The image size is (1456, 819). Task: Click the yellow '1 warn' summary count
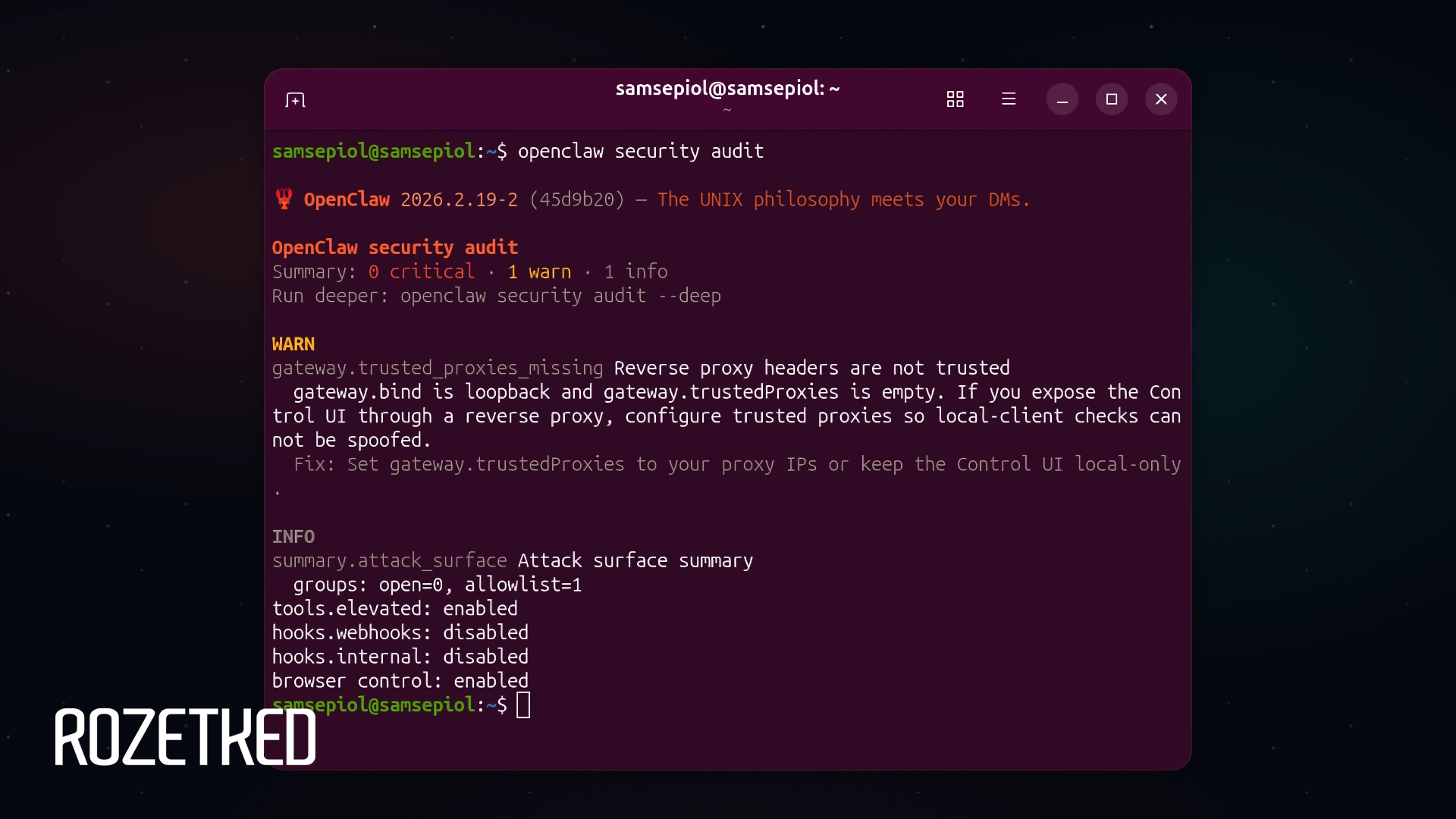539,271
